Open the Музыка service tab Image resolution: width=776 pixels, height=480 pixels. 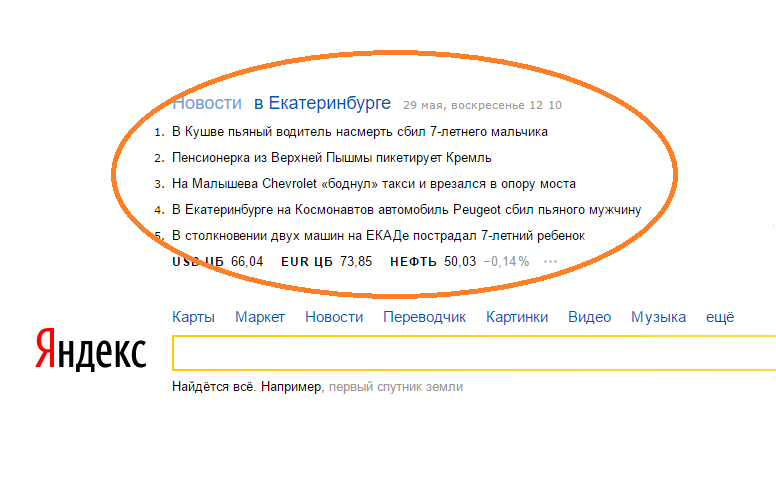point(658,317)
